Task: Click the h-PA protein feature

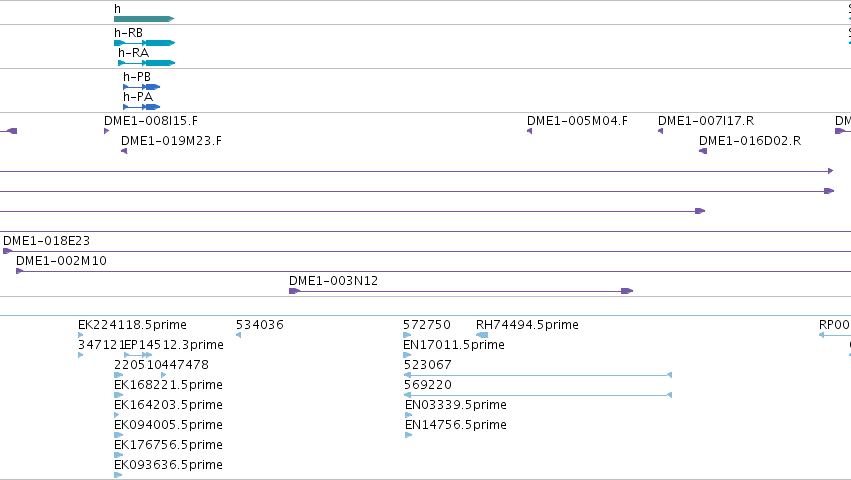Action: (142, 107)
